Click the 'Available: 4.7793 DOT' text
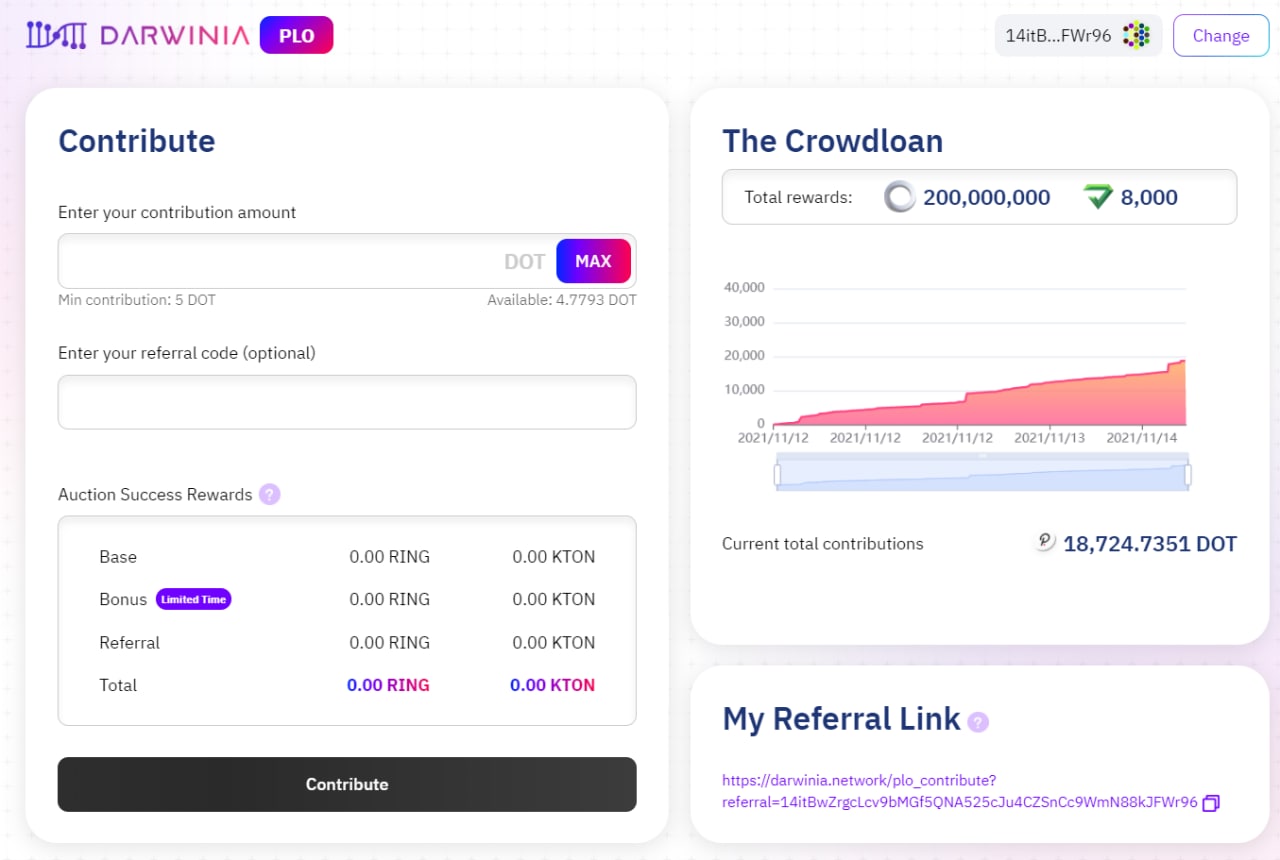Image resolution: width=1280 pixels, height=860 pixels. tap(562, 300)
